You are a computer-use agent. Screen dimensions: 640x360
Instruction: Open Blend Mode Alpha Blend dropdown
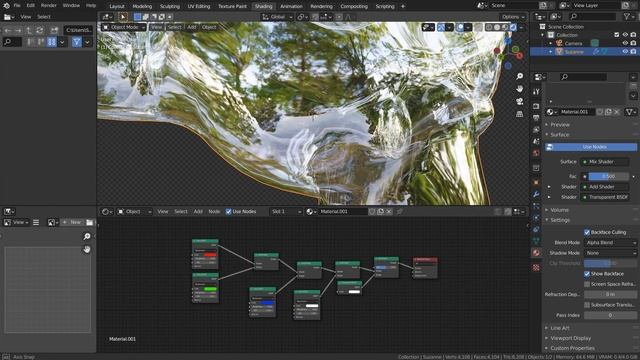(610, 242)
